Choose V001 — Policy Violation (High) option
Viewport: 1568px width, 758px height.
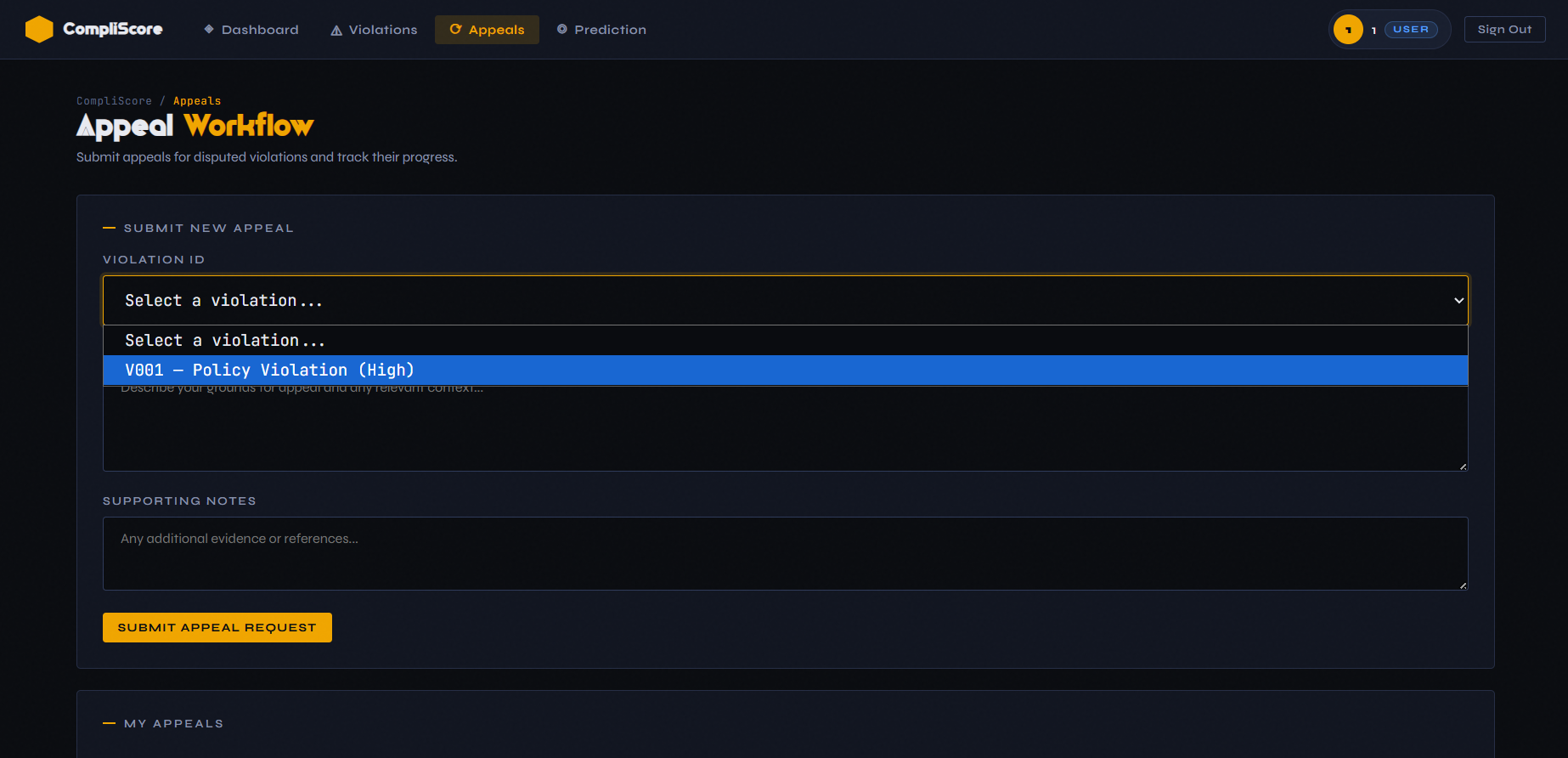269,370
